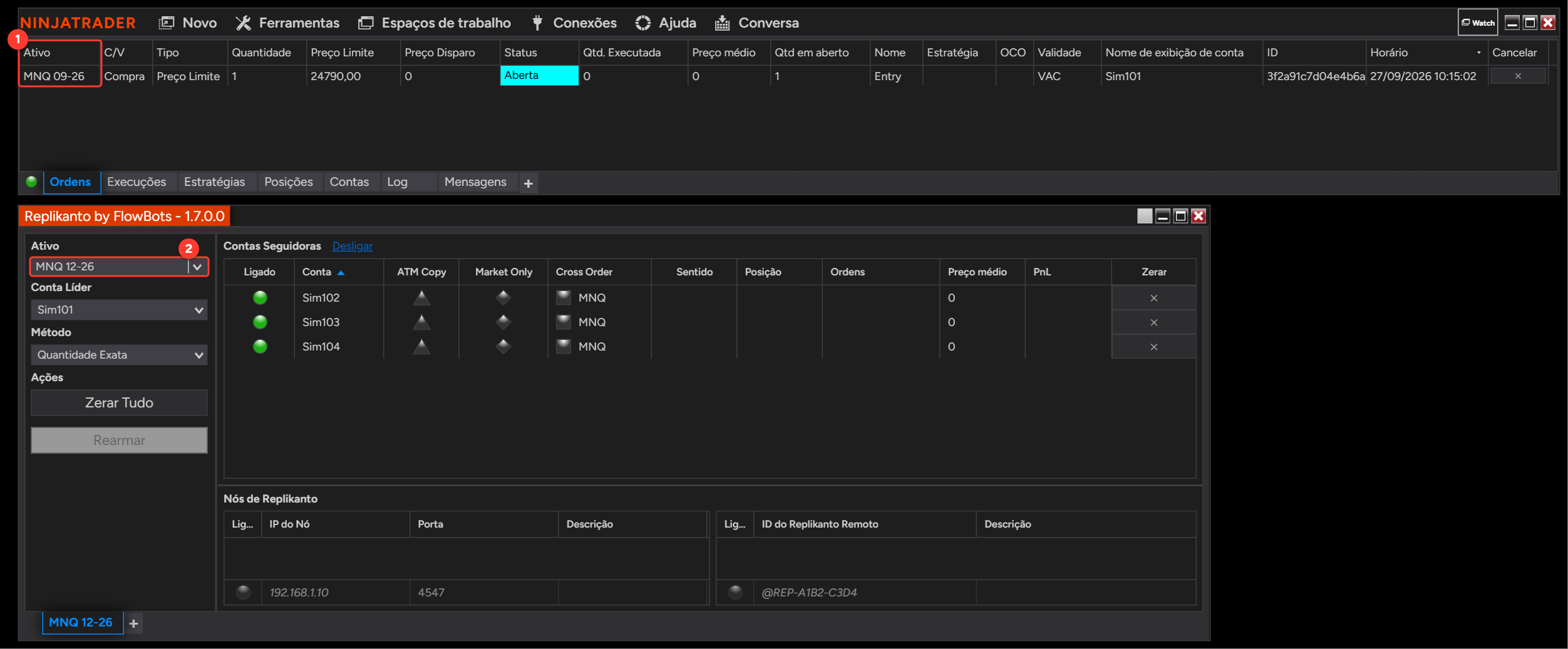Open the Conversa menu
The image size is (1568, 649).
tap(756, 23)
